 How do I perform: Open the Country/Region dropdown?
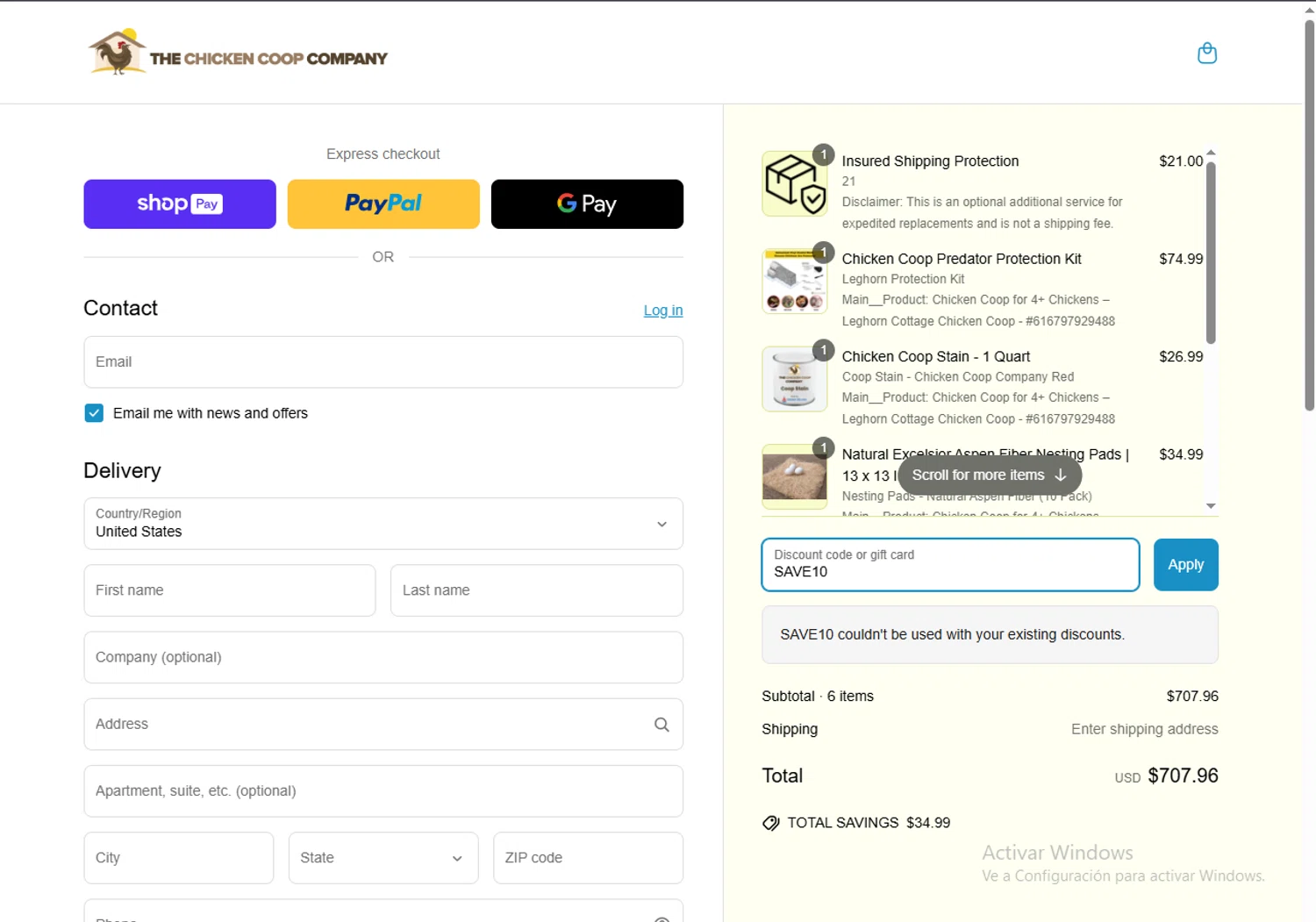(x=383, y=524)
